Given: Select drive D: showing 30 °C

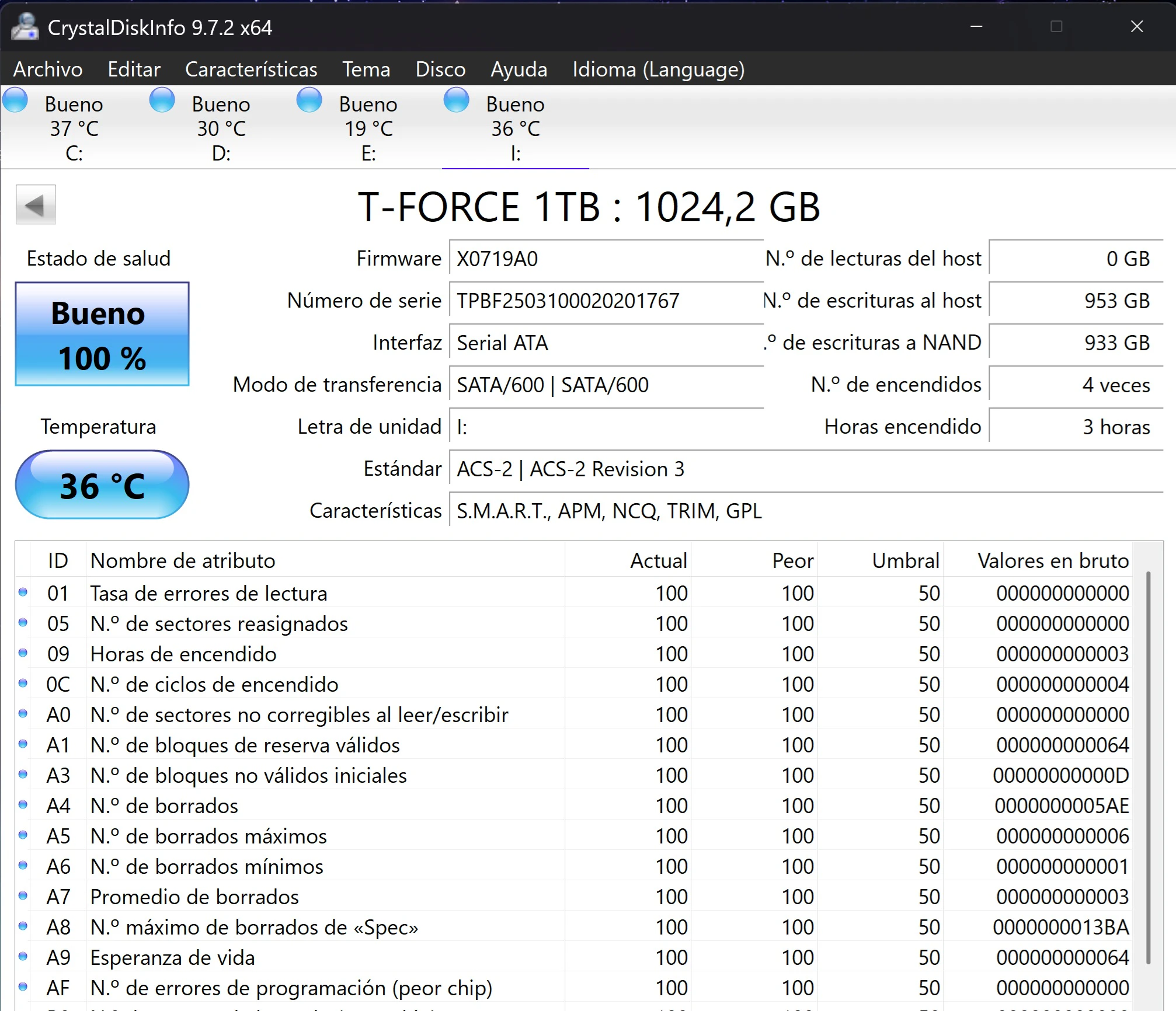Looking at the screenshot, I should pos(221,127).
